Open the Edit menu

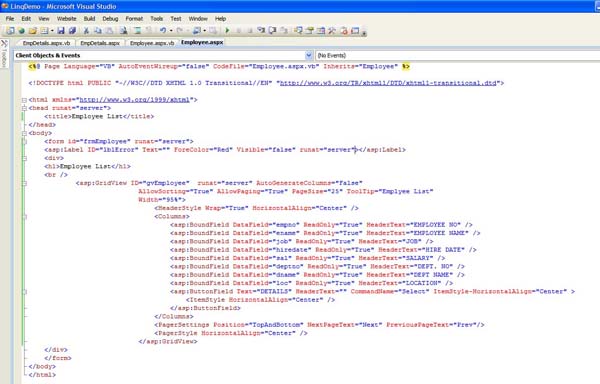tap(26, 18)
